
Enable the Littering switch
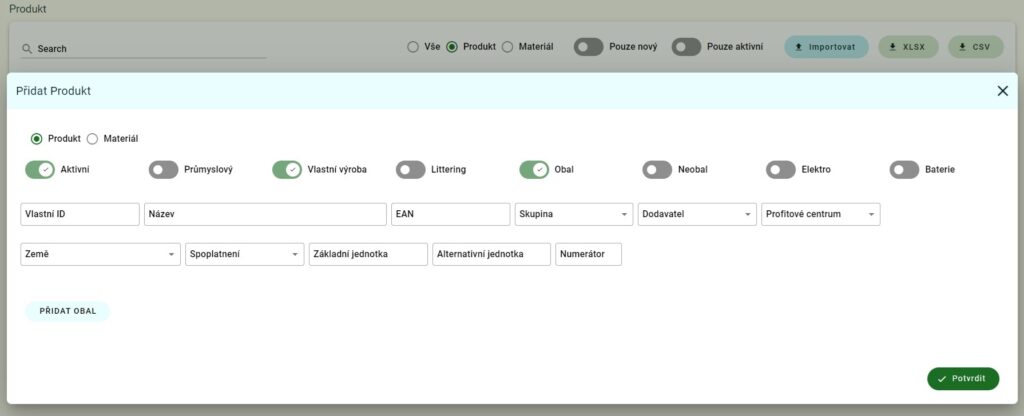[410, 170]
